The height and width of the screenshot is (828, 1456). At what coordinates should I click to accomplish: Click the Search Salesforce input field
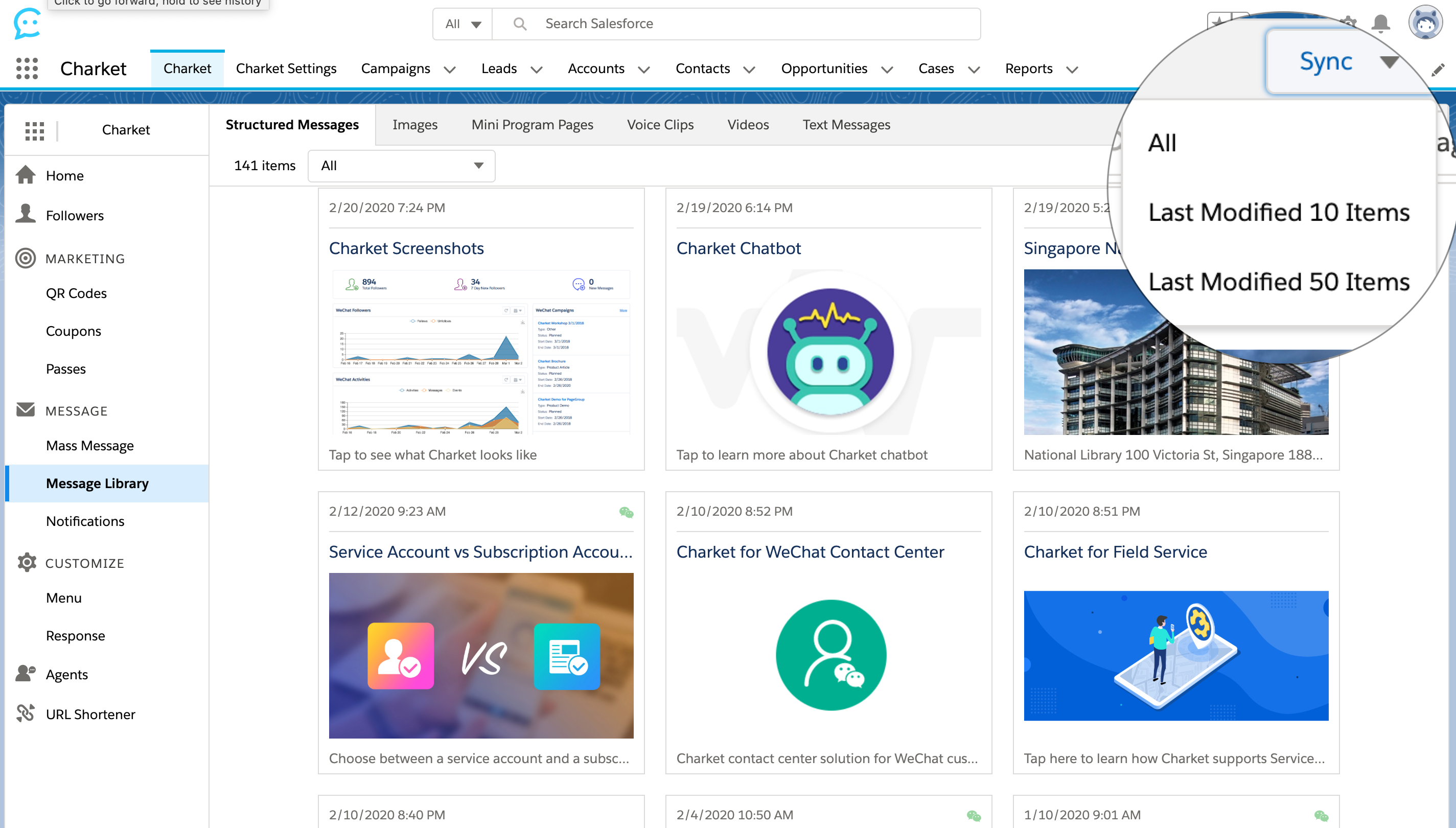tap(736, 24)
